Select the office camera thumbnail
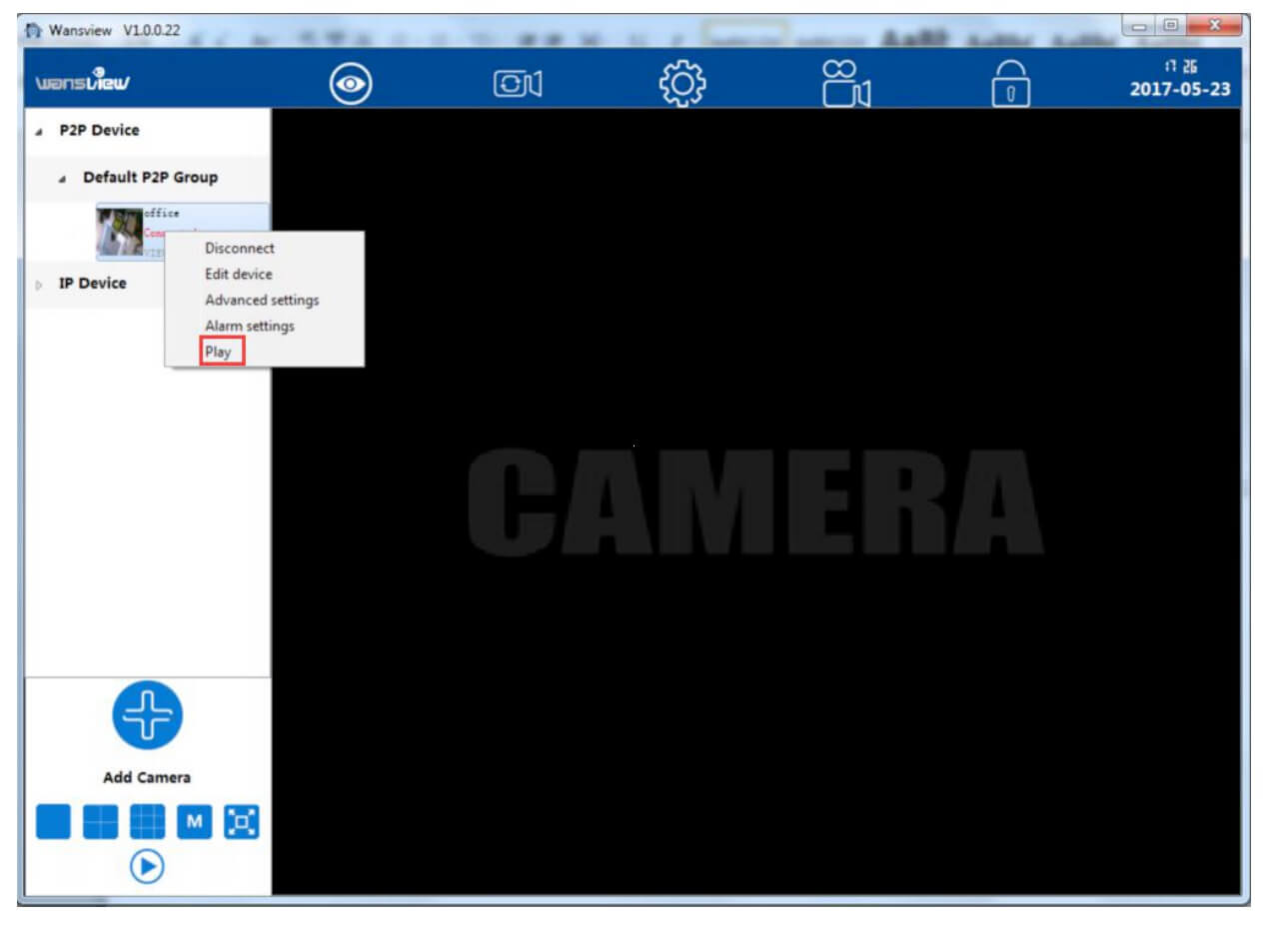This screenshot has height=938, width=1288. pyautogui.click(x=120, y=231)
